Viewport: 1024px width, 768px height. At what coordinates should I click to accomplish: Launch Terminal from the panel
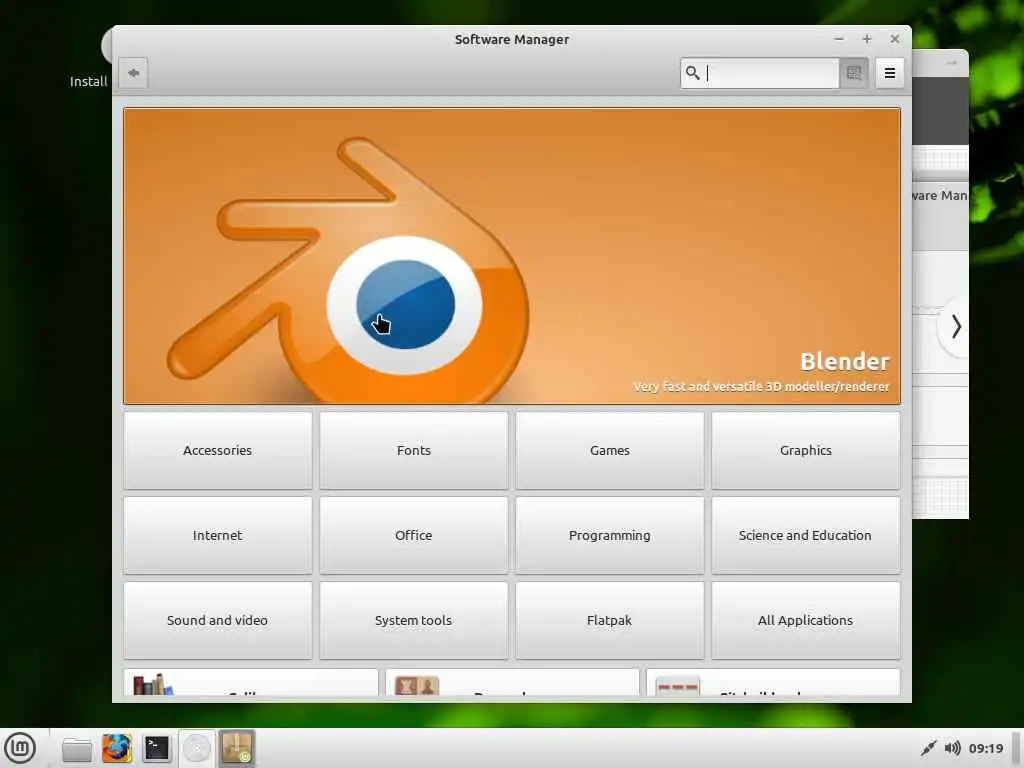tap(157, 748)
